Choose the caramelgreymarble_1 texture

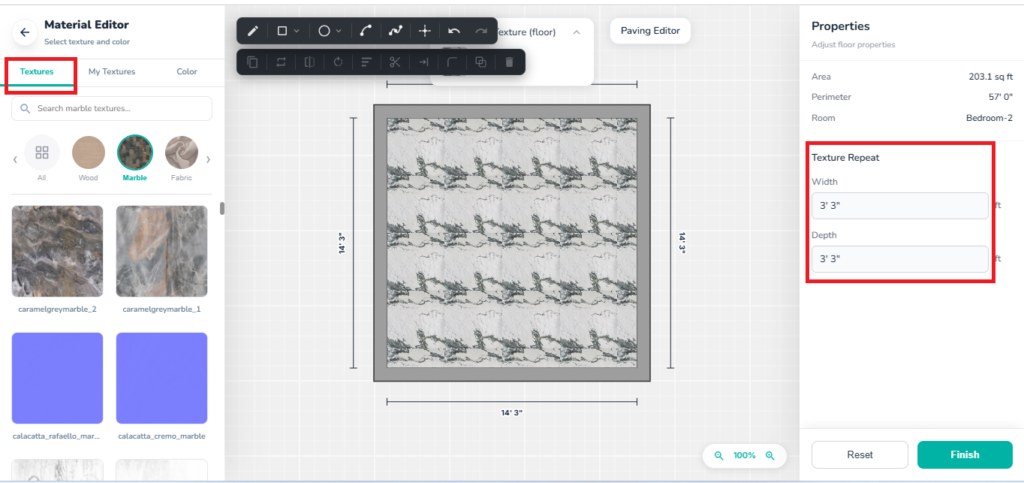[162, 251]
